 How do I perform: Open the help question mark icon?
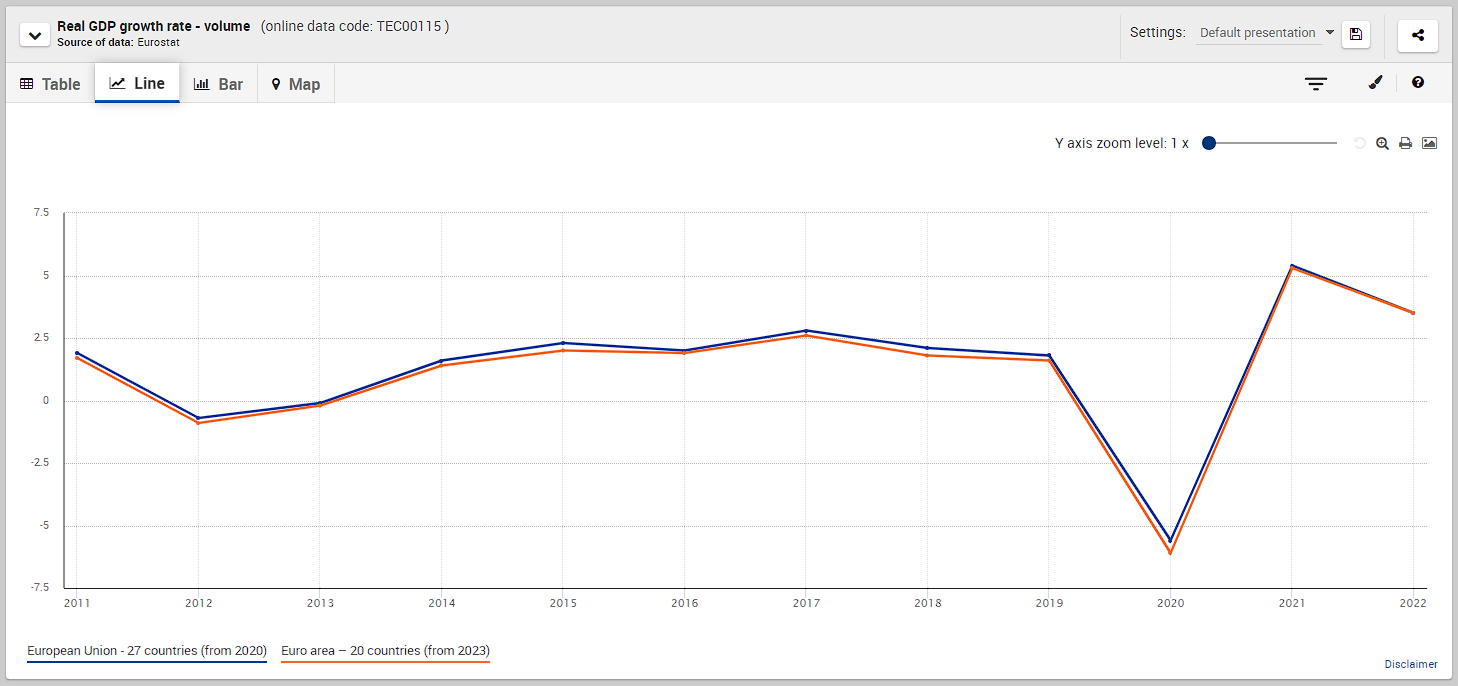(x=1418, y=83)
